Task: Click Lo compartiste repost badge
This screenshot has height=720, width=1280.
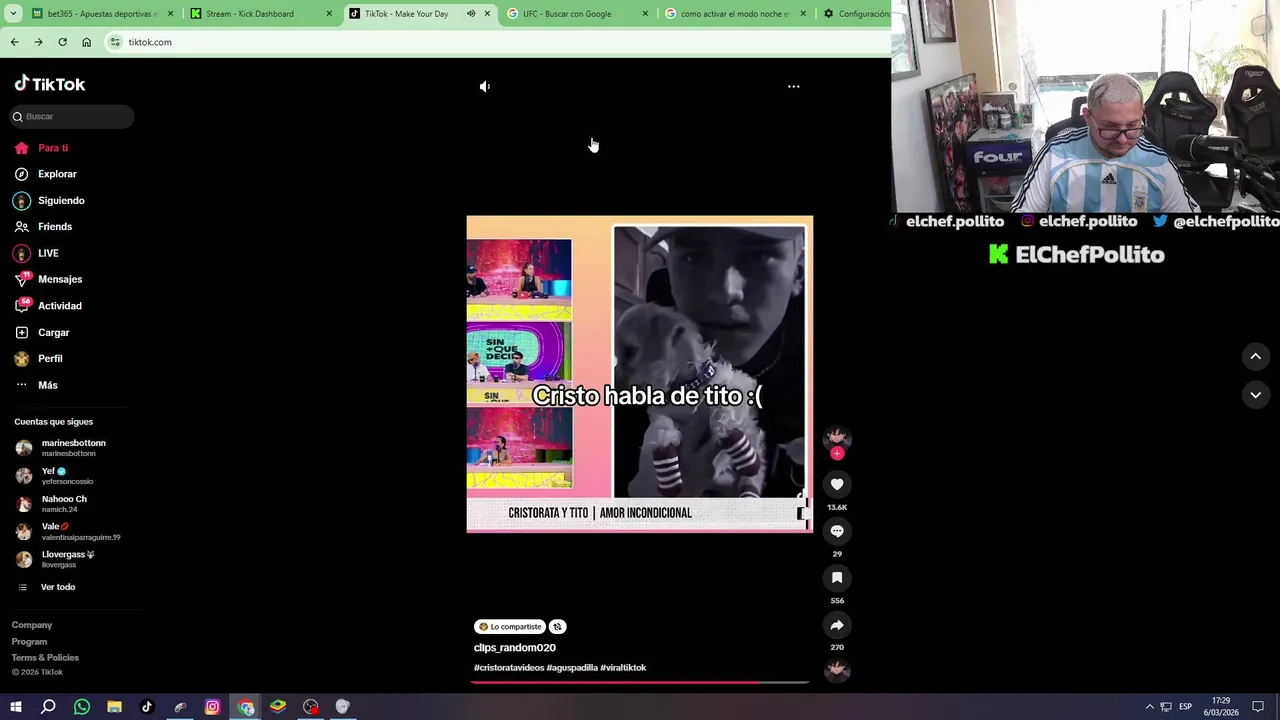Action: pyautogui.click(x=509, y=627)
